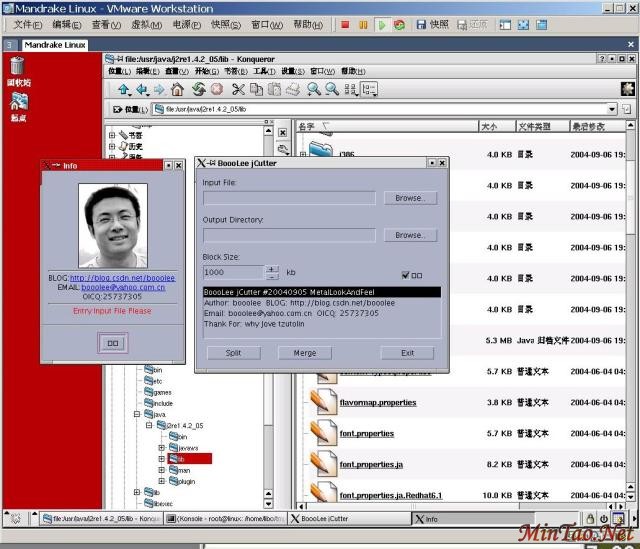The width and height of the screenshot is (640, 549).
Task: Click the Output Directory text field
Action: click(289, 235)
